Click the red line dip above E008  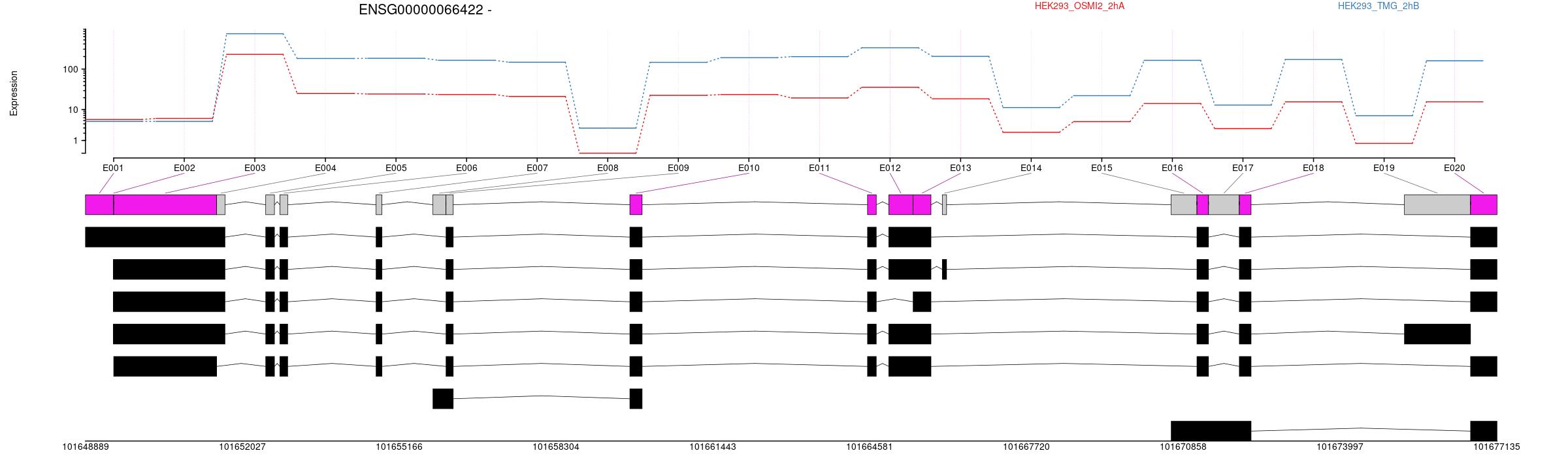pyautogui.click(x=608, y=153)
